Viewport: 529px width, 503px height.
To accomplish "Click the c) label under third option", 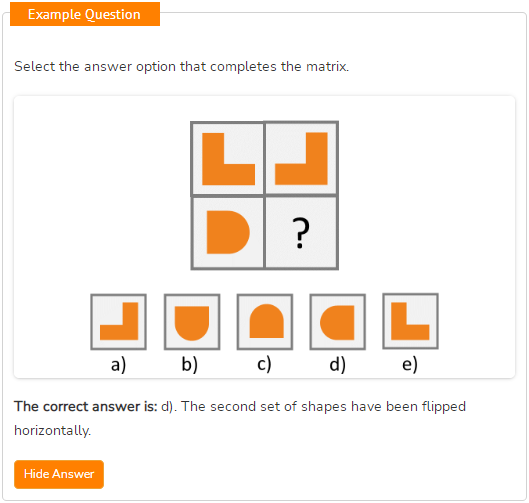I will pos(264,364).
